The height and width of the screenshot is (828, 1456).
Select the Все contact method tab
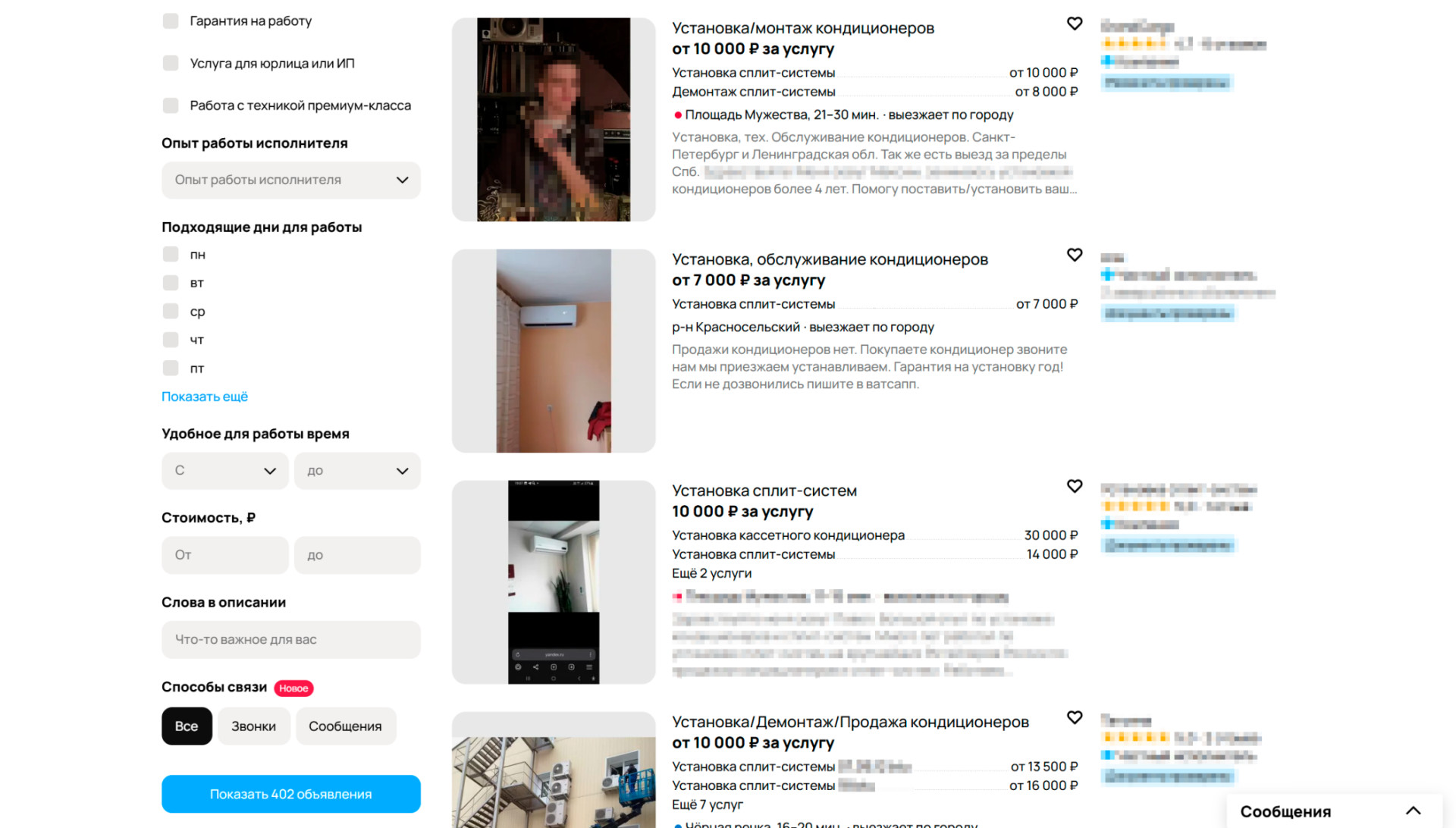tap(187, 726)
